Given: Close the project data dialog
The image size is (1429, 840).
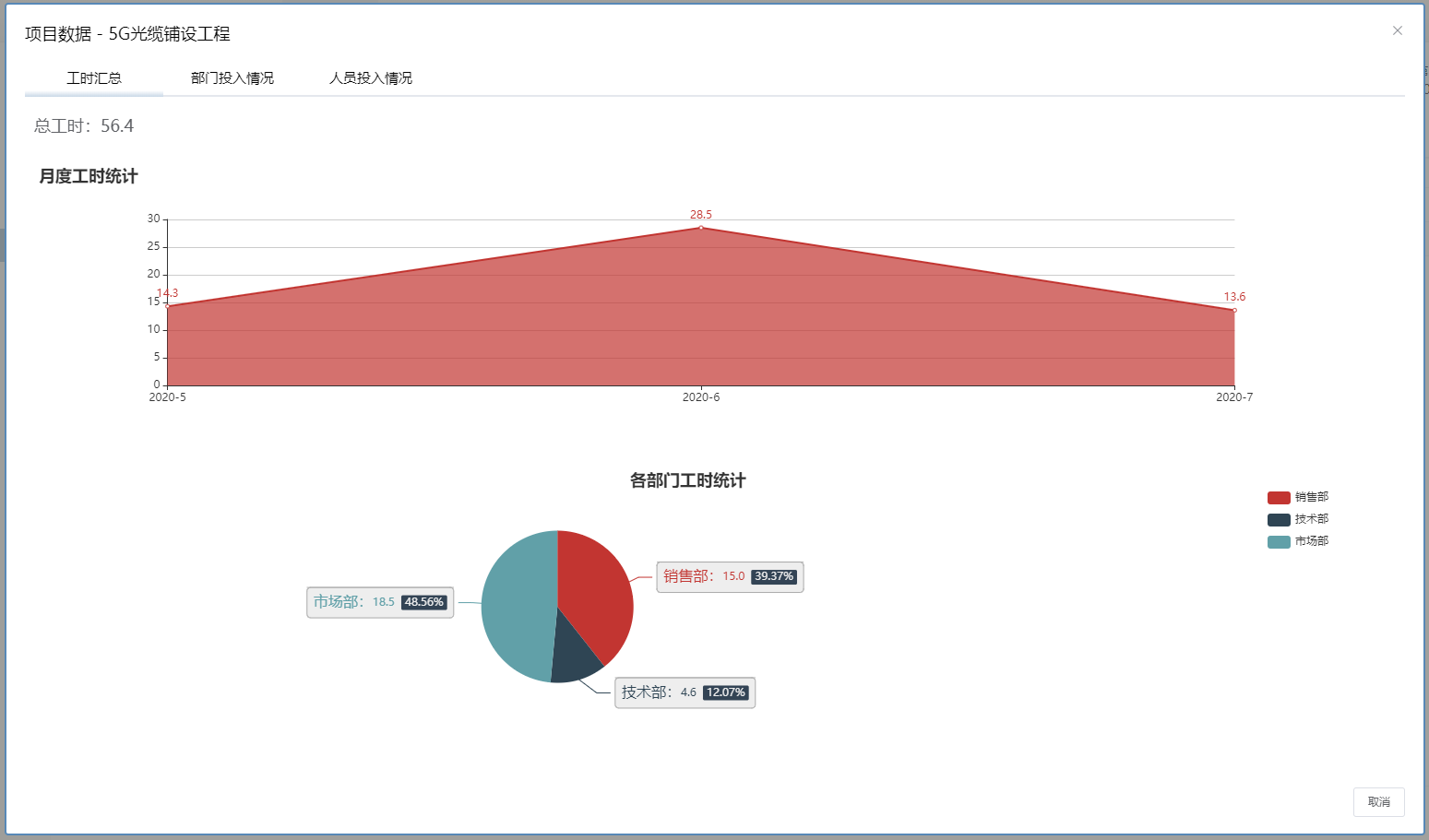Looking at the screenshot, I should tap(1398, 30).
